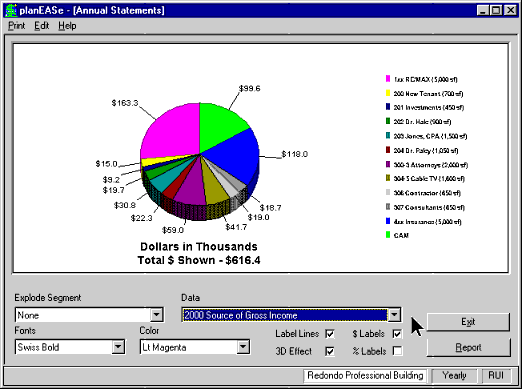
Task: Click the blue Insurance legend swatch
Action: tap(388, 221)
